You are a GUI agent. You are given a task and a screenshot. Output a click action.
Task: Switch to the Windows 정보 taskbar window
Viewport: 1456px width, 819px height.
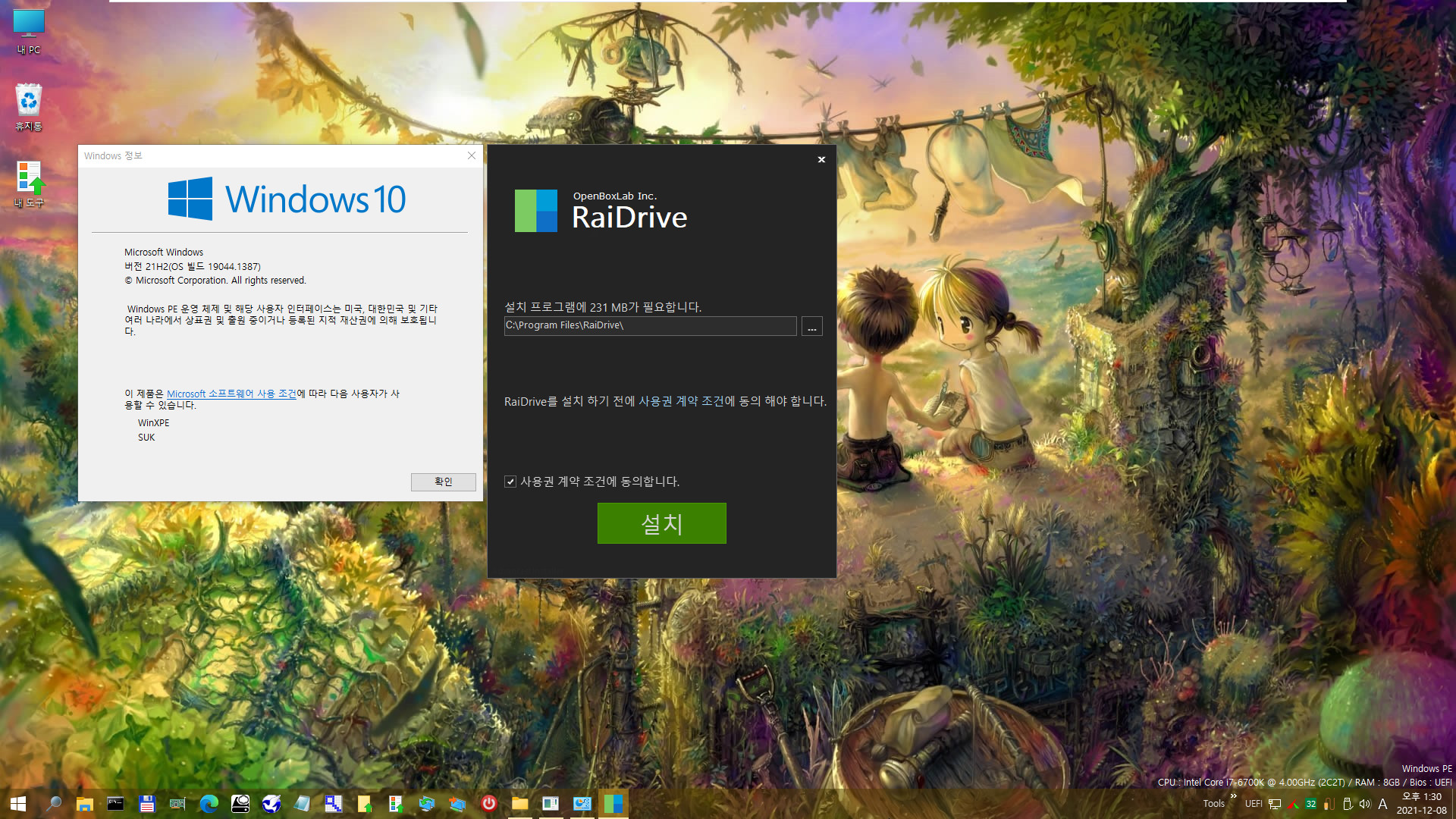coord(551,803)
